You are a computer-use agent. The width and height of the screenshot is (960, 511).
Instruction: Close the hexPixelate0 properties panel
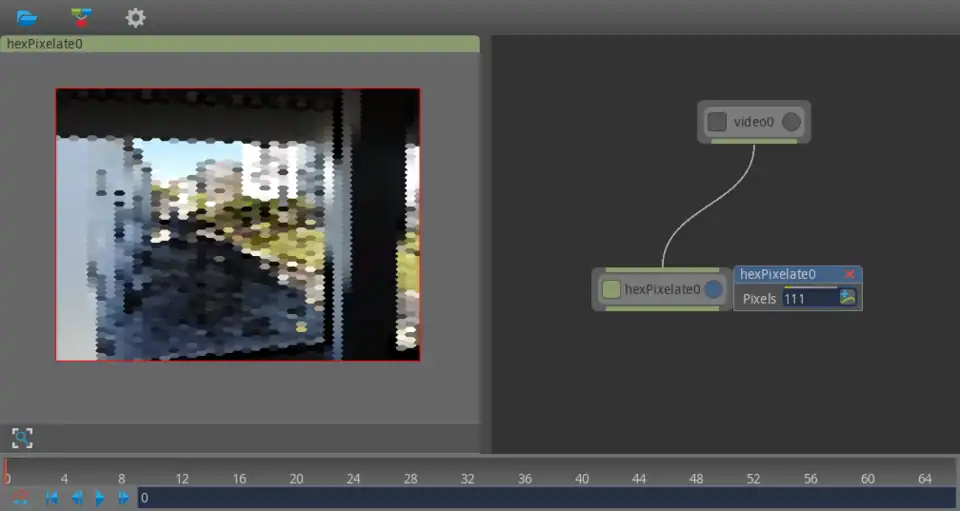pos(850,274)
